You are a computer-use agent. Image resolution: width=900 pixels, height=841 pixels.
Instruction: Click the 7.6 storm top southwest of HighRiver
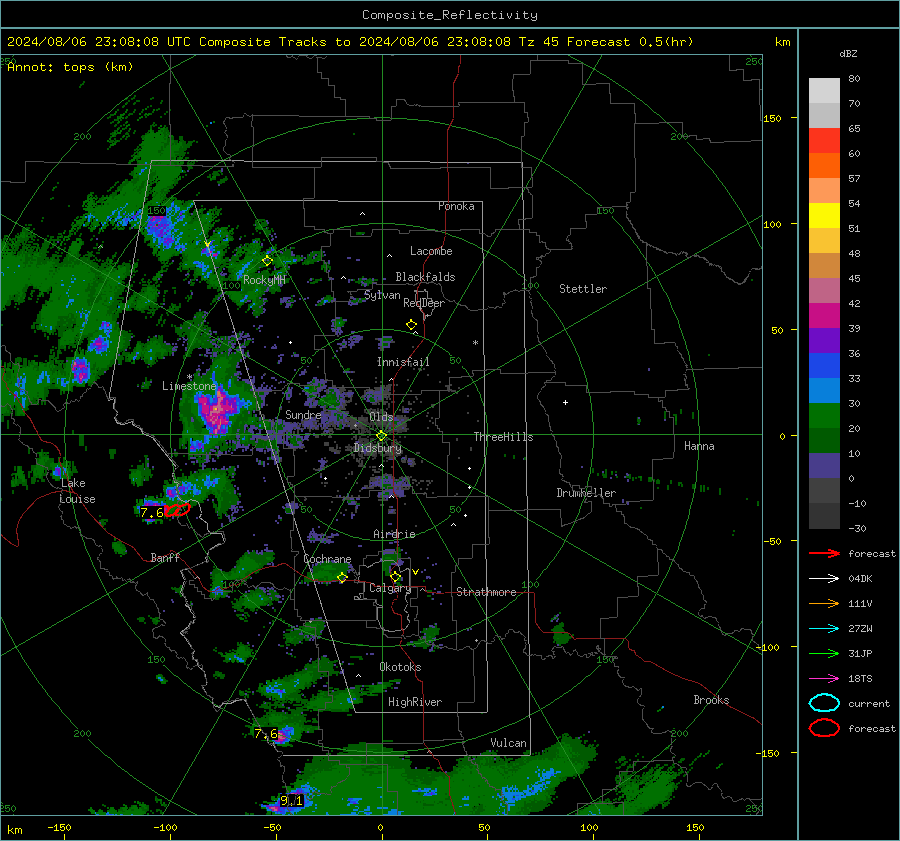[266, 734]
